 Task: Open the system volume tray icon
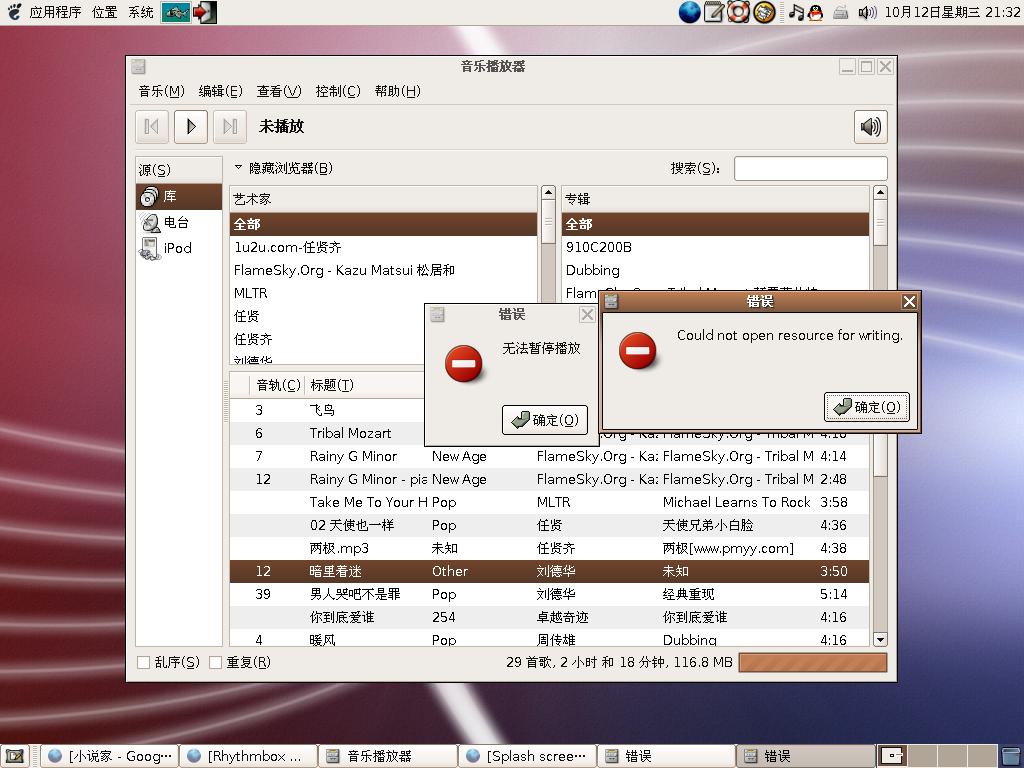(x=867, y=12)
